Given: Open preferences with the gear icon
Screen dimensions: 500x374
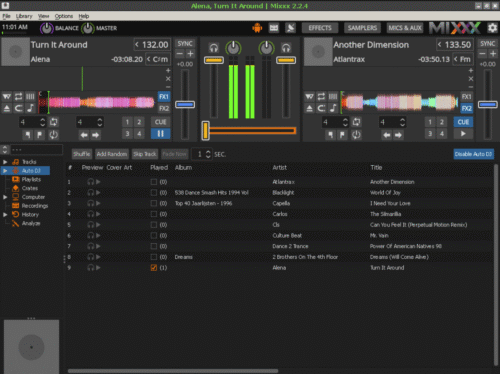Looking at the screenshot, I should point(492,28).
